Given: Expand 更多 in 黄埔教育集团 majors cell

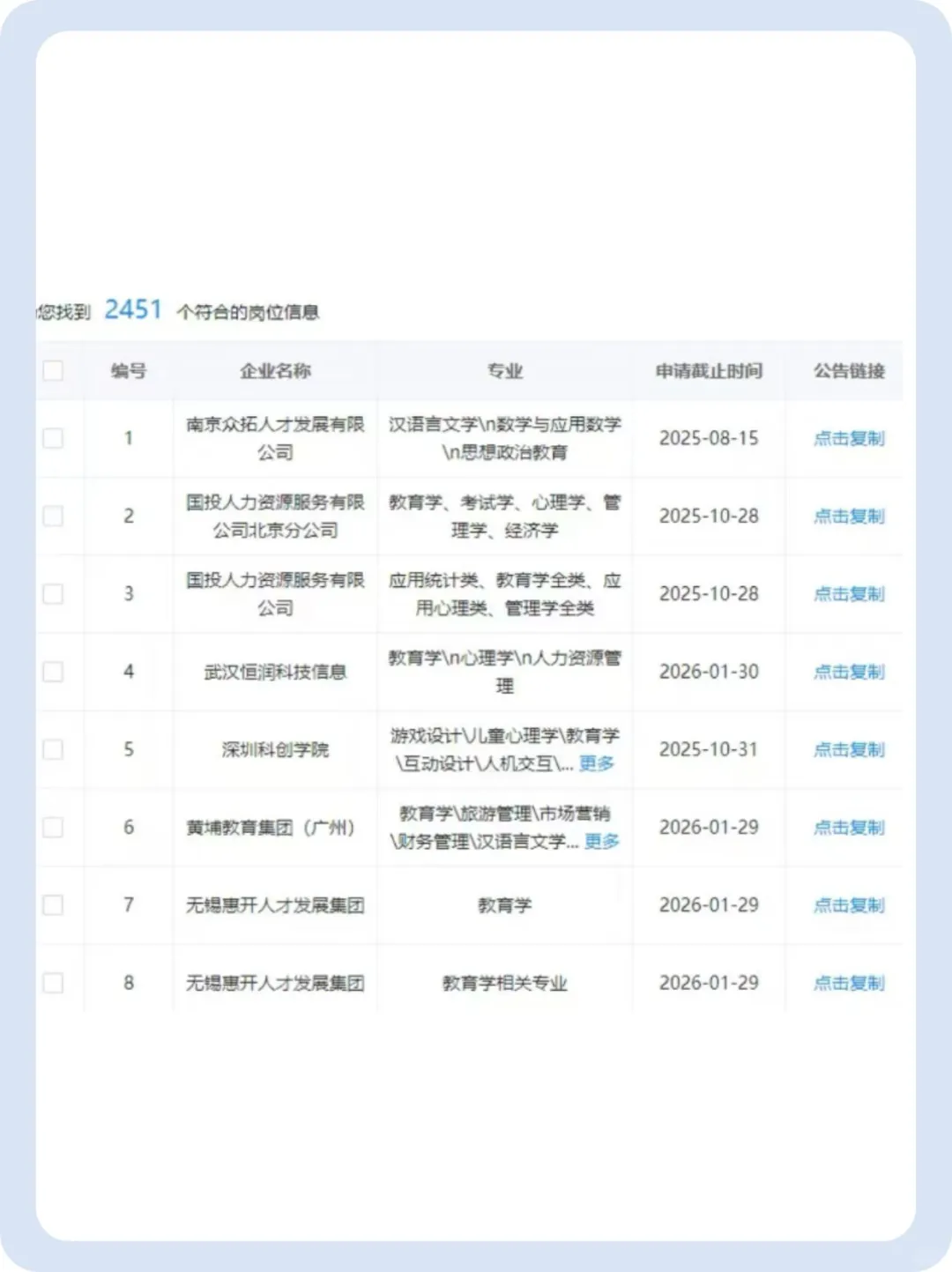Looking at the screenshot, I should (602, 841).
